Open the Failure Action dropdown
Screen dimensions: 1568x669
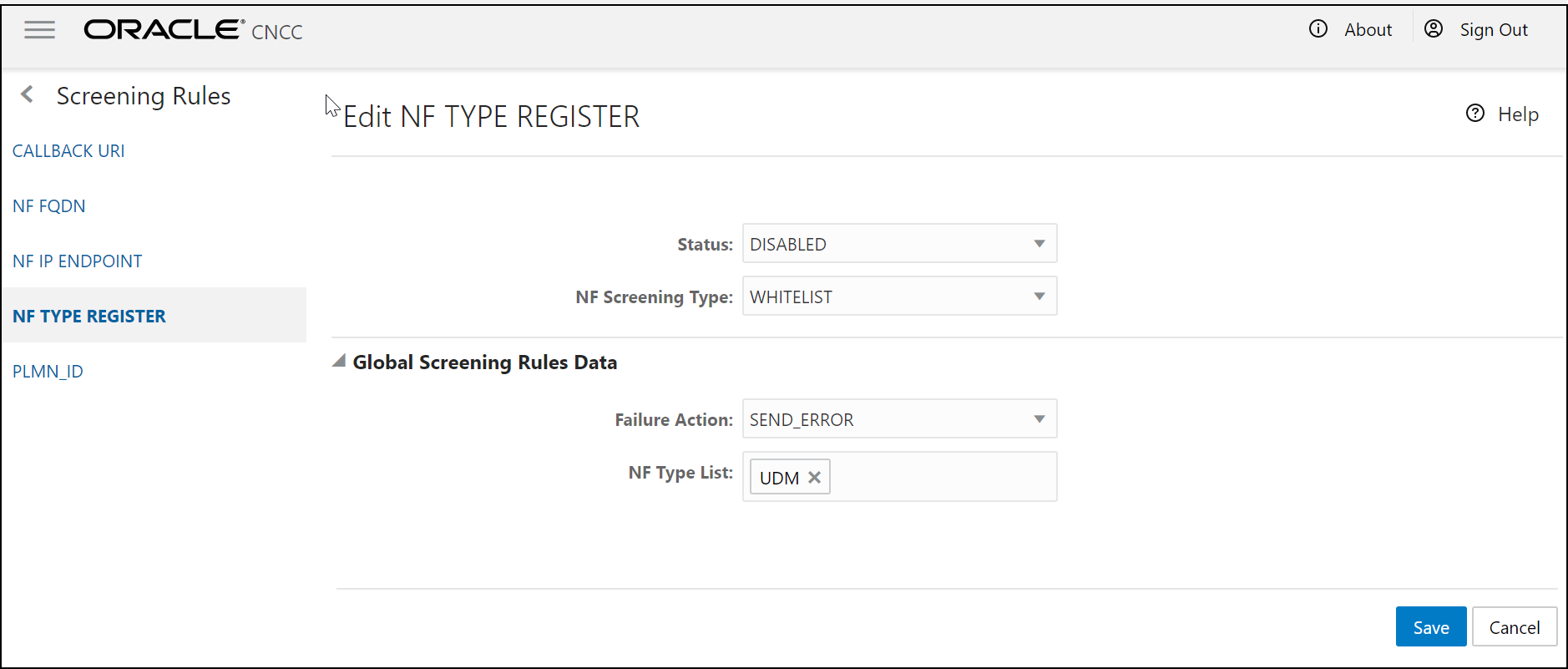tap(899, 419)
